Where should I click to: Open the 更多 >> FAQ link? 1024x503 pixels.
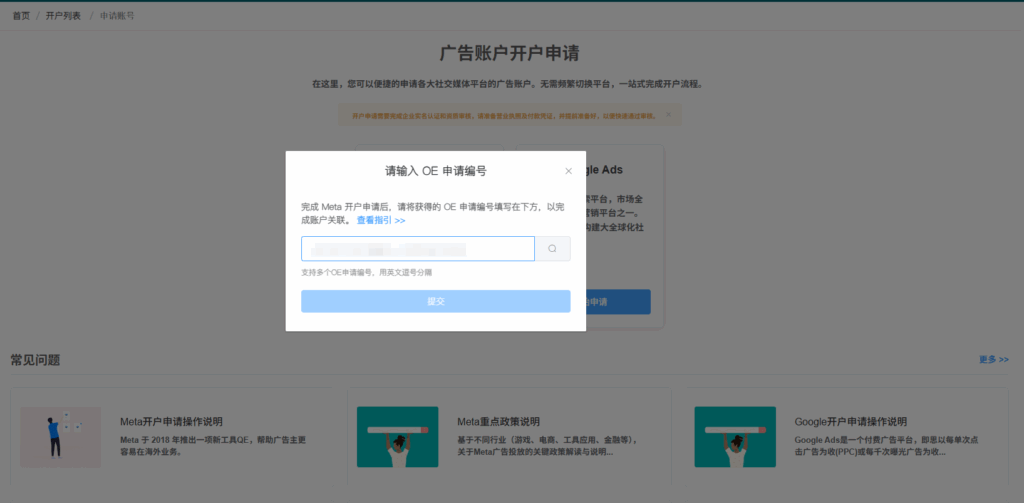(x=993, y=359)
